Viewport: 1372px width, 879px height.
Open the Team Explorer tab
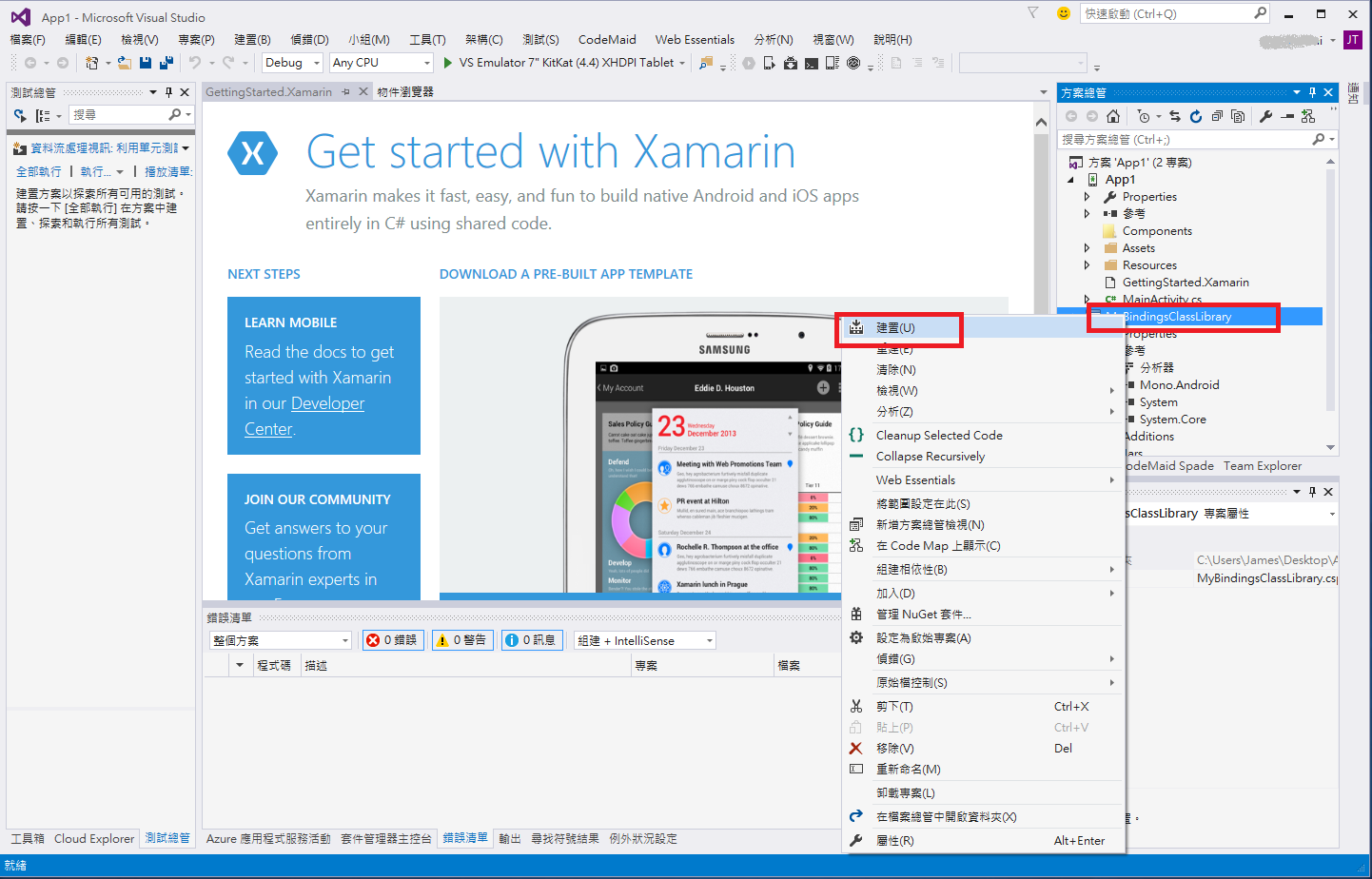(1263, 465)
